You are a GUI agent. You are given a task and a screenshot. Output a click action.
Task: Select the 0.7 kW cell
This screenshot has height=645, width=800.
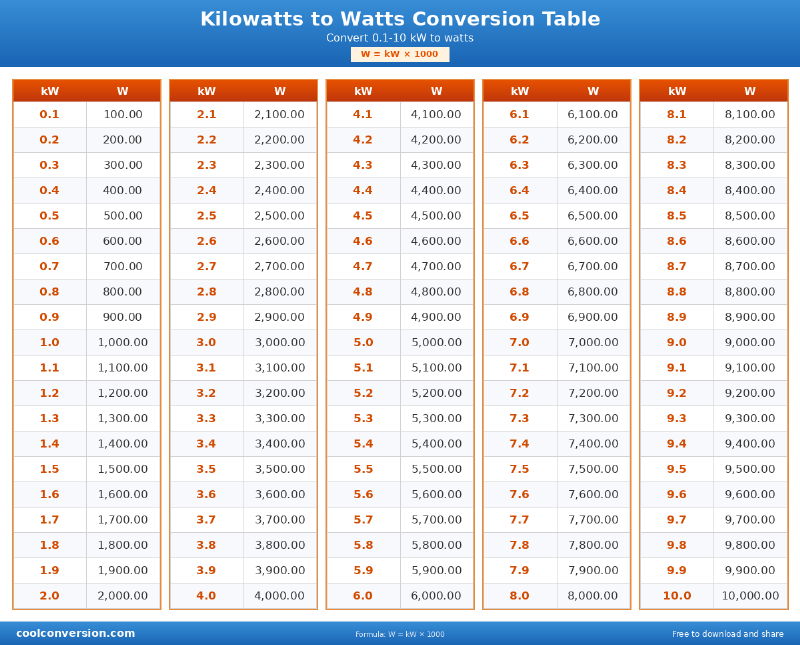(49, 266)
